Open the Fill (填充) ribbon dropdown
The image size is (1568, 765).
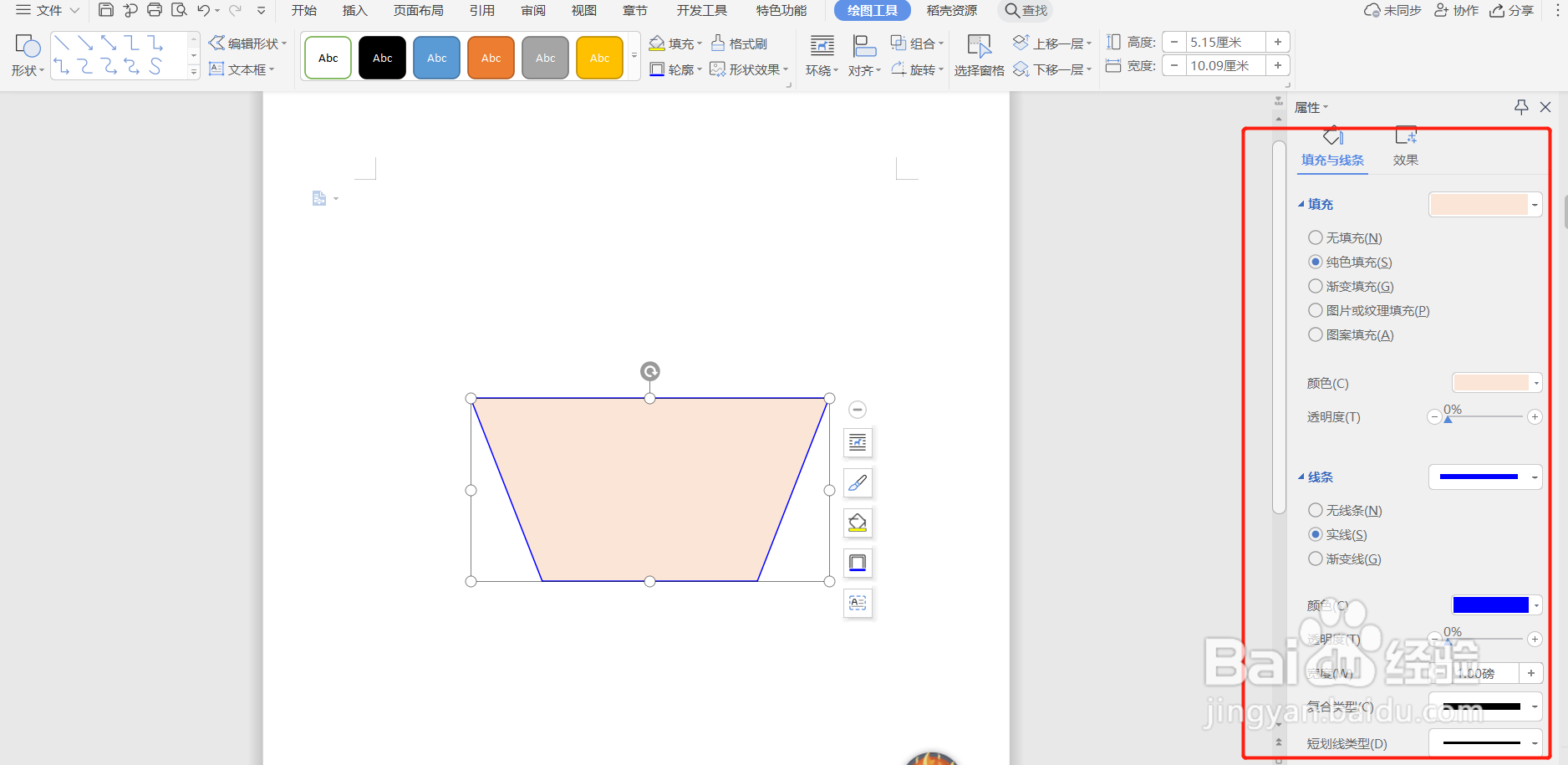click(x=675, y=43)
